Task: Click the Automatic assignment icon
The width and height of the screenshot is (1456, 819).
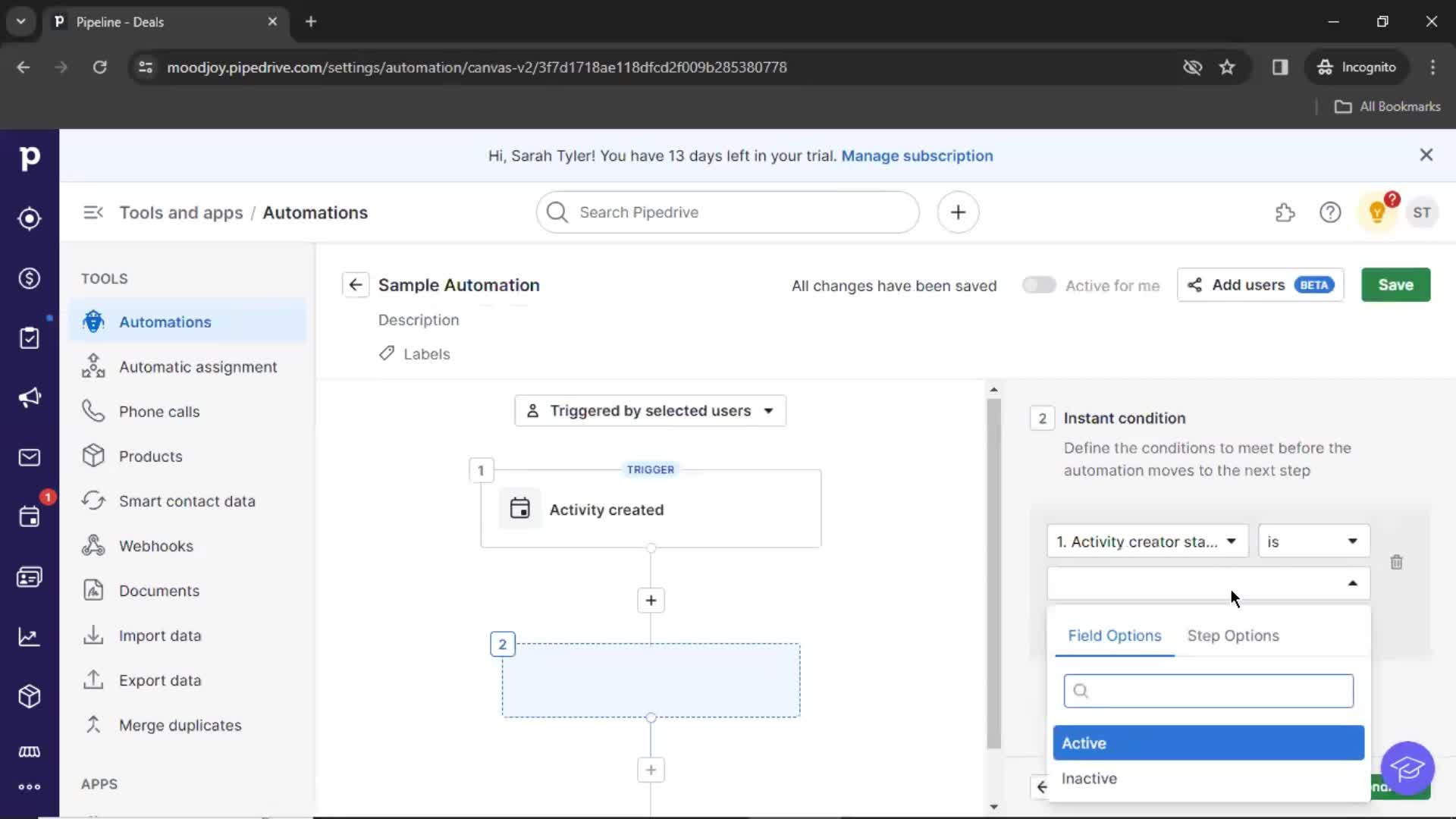Action: pos(93,366)
